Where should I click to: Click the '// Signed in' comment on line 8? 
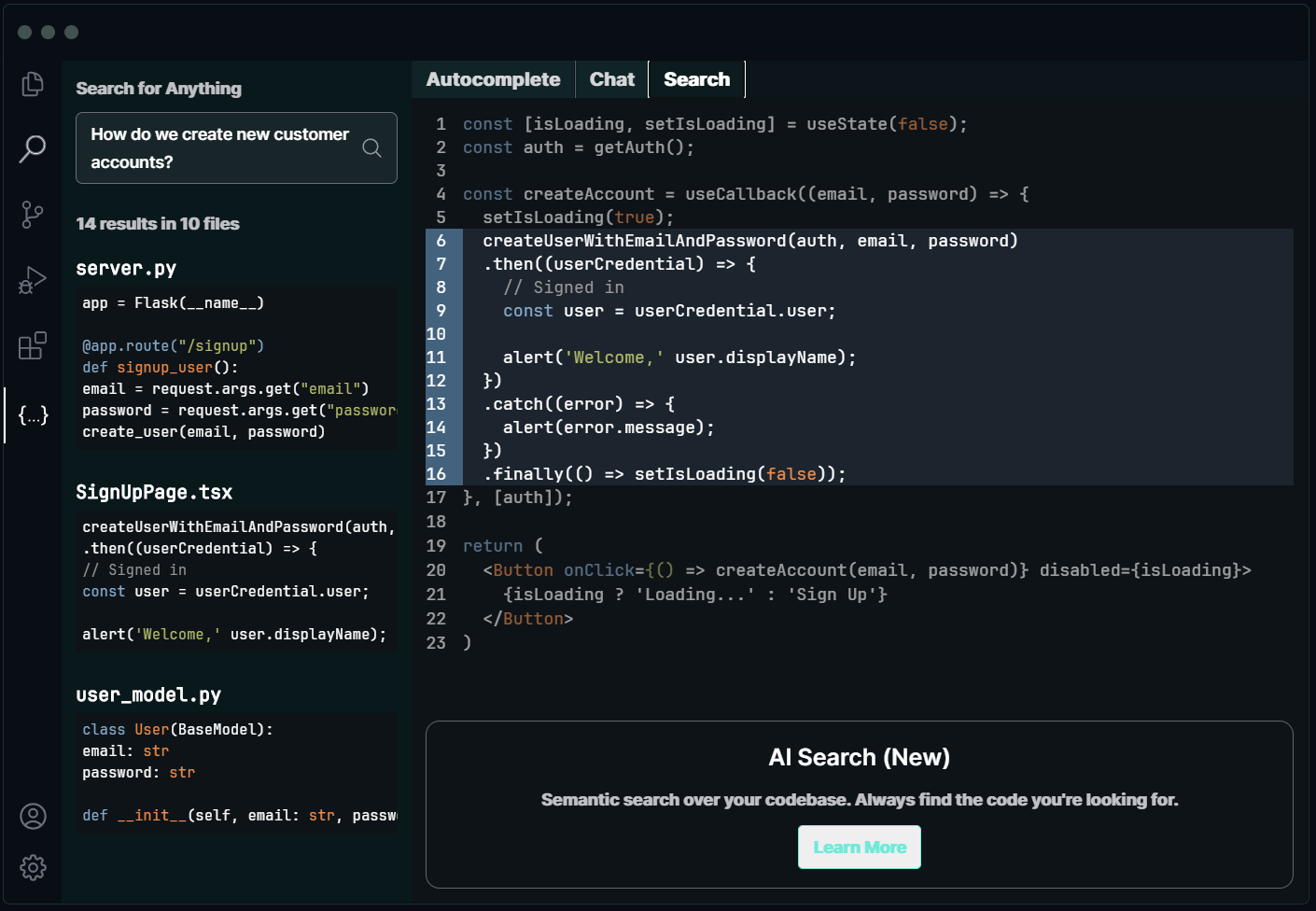coord(564,287)
